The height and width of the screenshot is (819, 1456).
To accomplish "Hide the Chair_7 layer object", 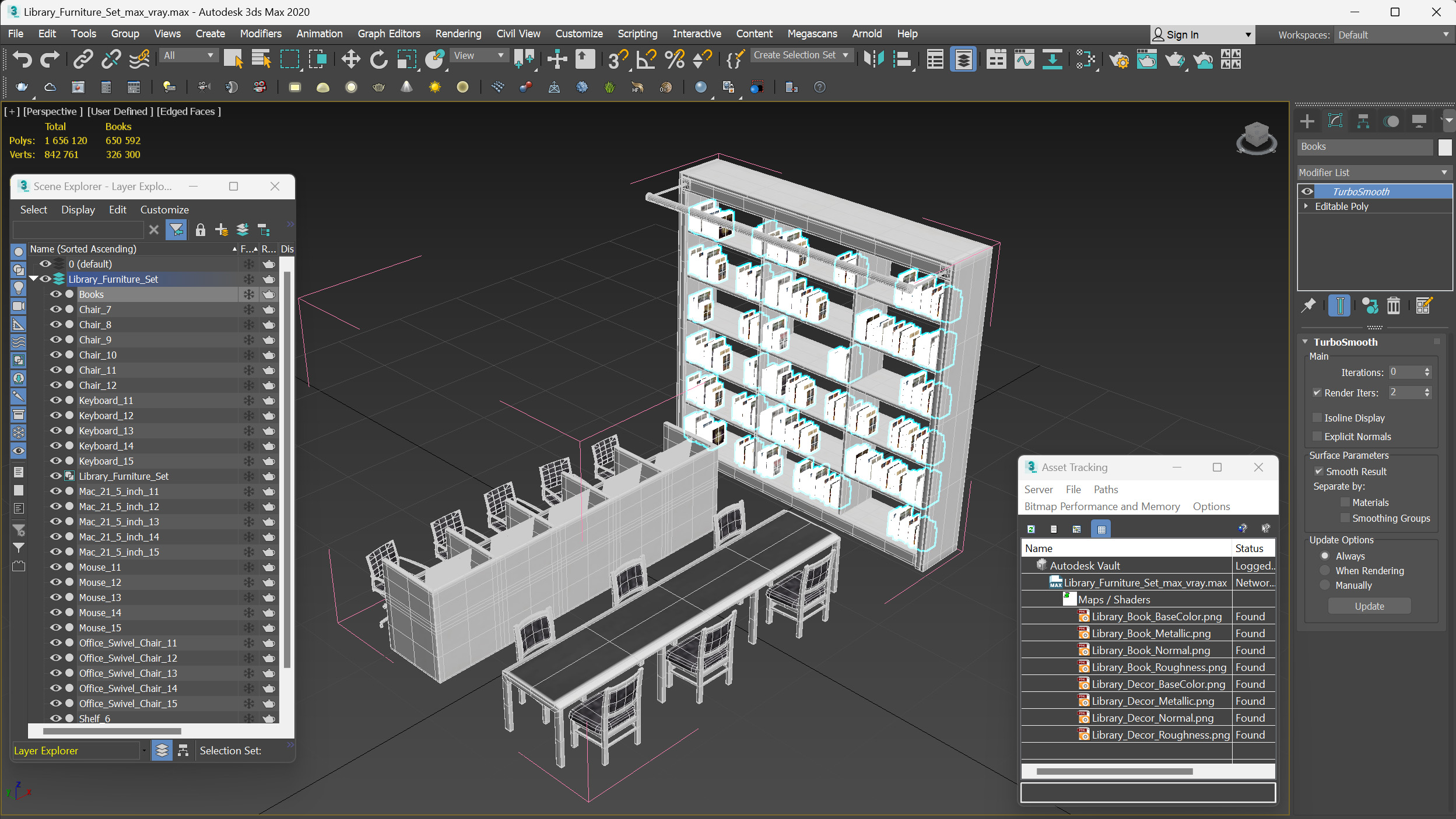I will click(55, 310).
